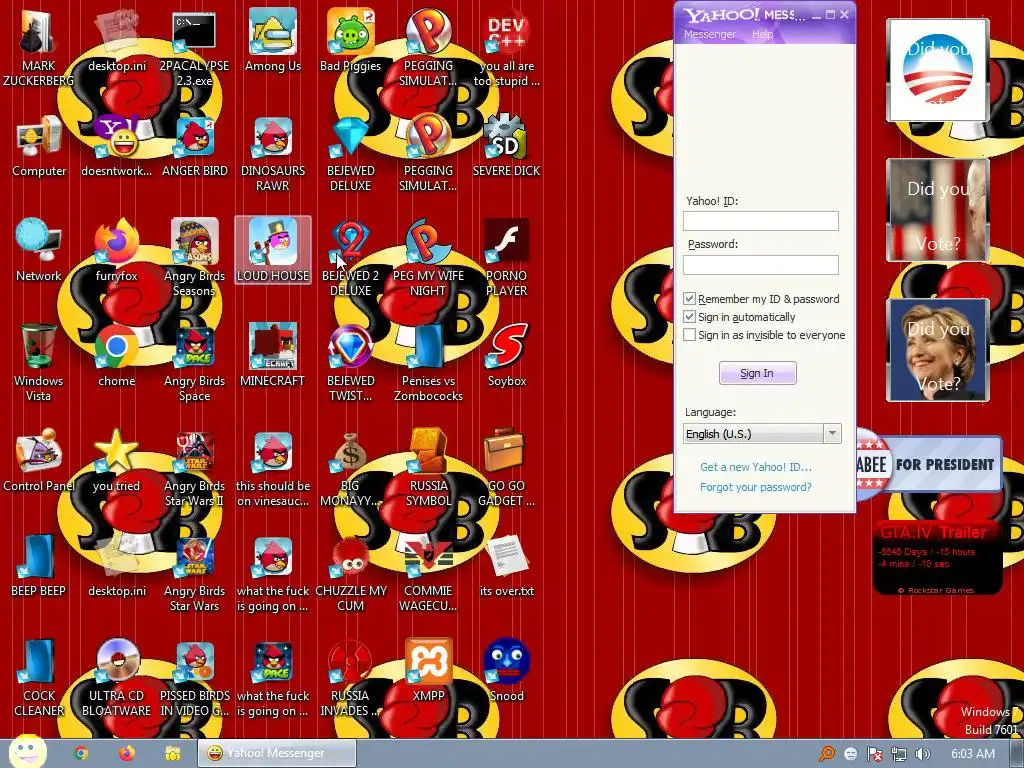The width and height of the screenshot is (1024, 768).
Task: Select the Network desktop icon
Action: pos(39,250)
